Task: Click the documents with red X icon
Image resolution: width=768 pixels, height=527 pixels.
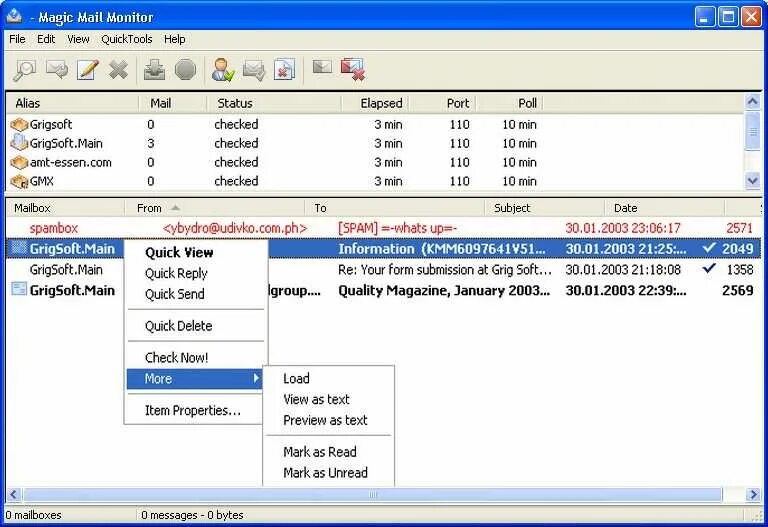Action: tap(285, 70)
